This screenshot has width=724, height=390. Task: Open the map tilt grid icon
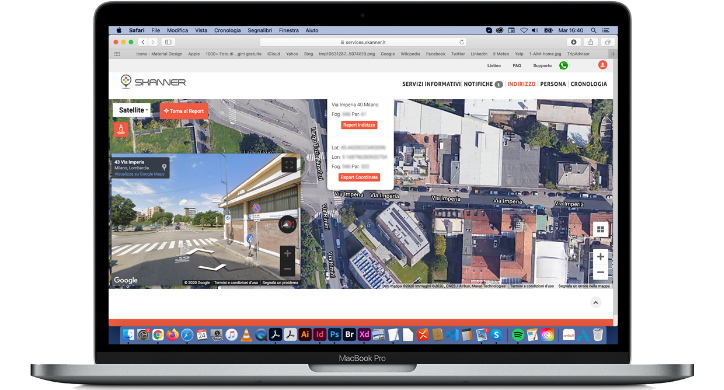(600, 229)
